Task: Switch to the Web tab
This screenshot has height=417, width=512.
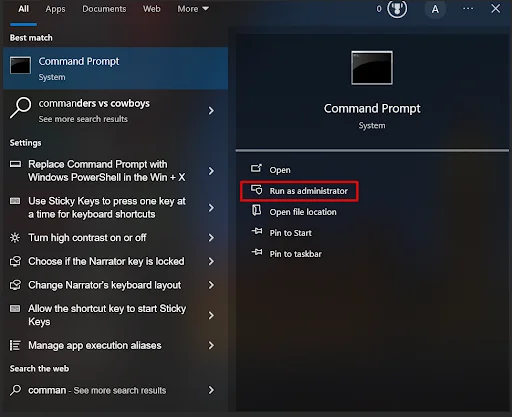Action: [152, 9]
